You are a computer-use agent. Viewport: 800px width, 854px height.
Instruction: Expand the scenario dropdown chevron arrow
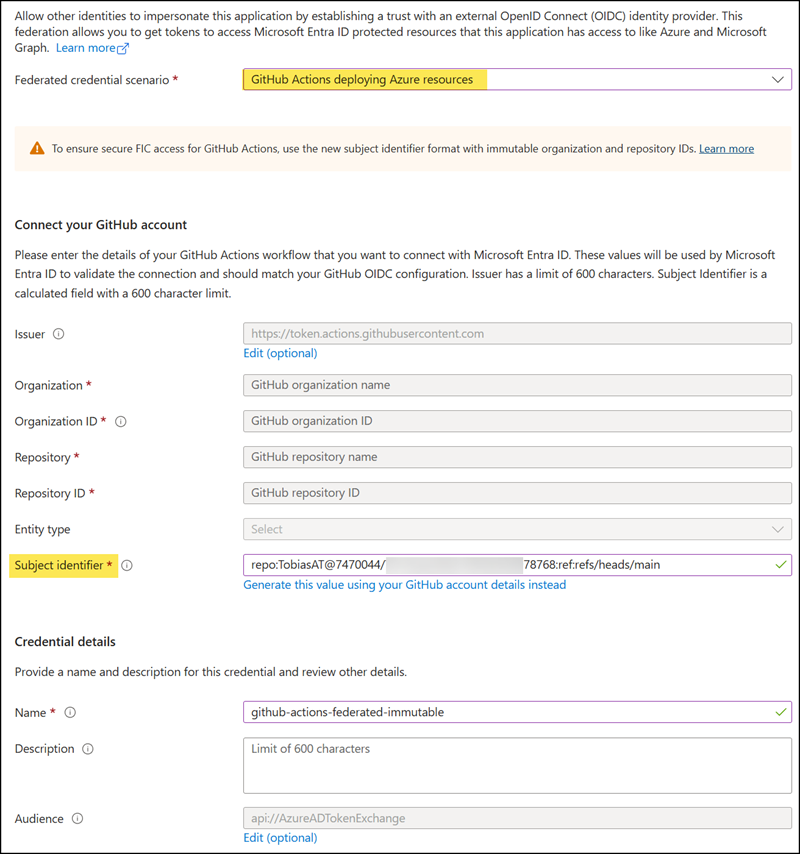point(777,80)
